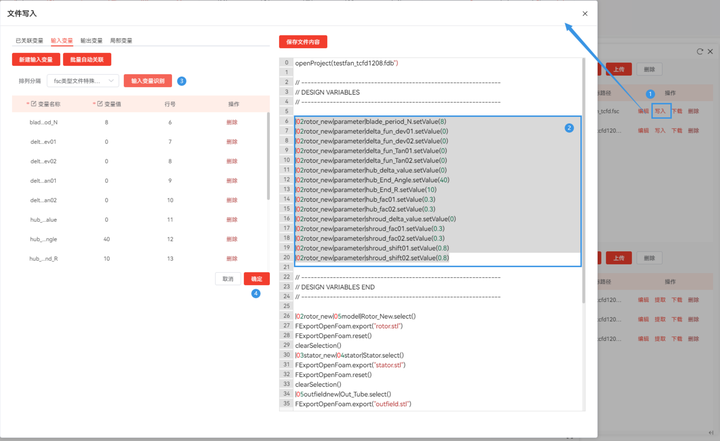Delete the hub_...nd_R variable row
720x441 pixels.
(232, 259)
